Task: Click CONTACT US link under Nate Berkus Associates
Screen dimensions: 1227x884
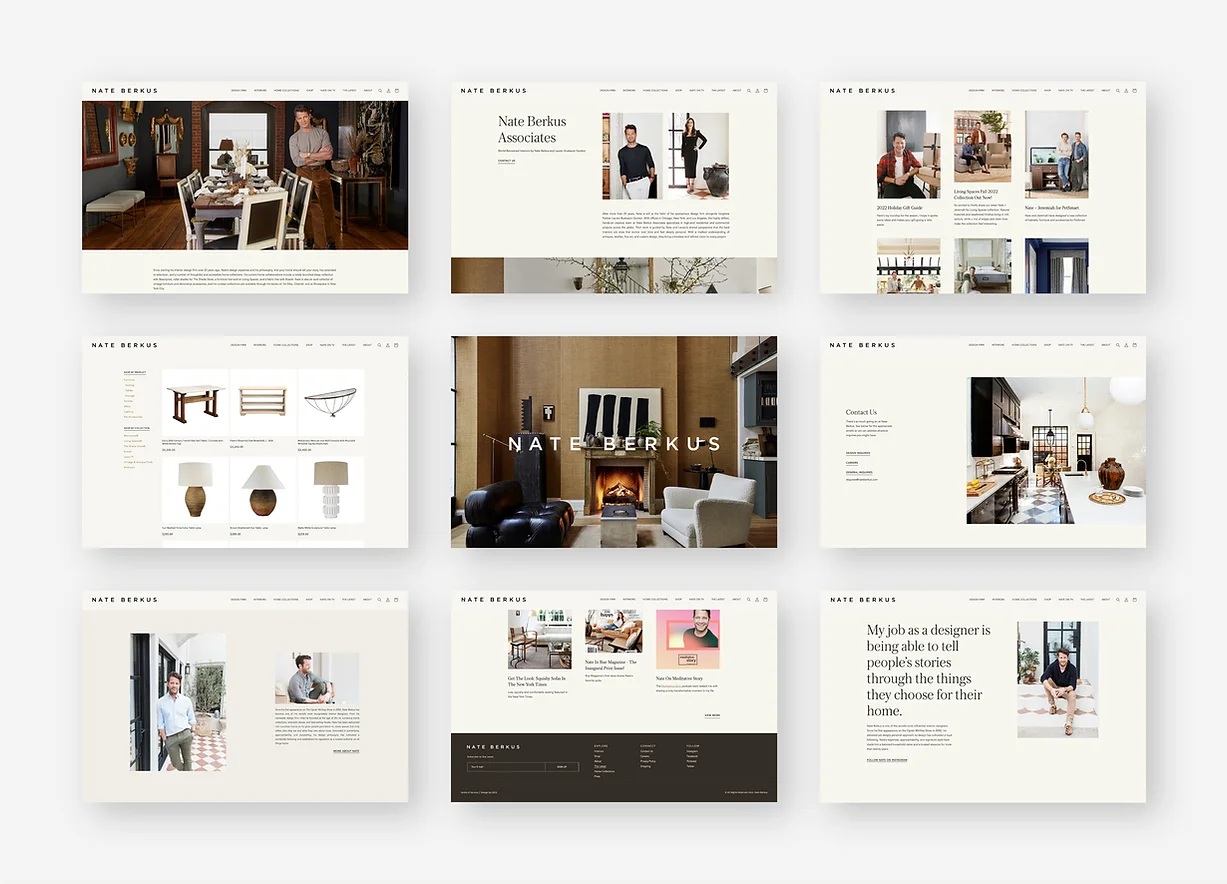Action: coord(506,160)
